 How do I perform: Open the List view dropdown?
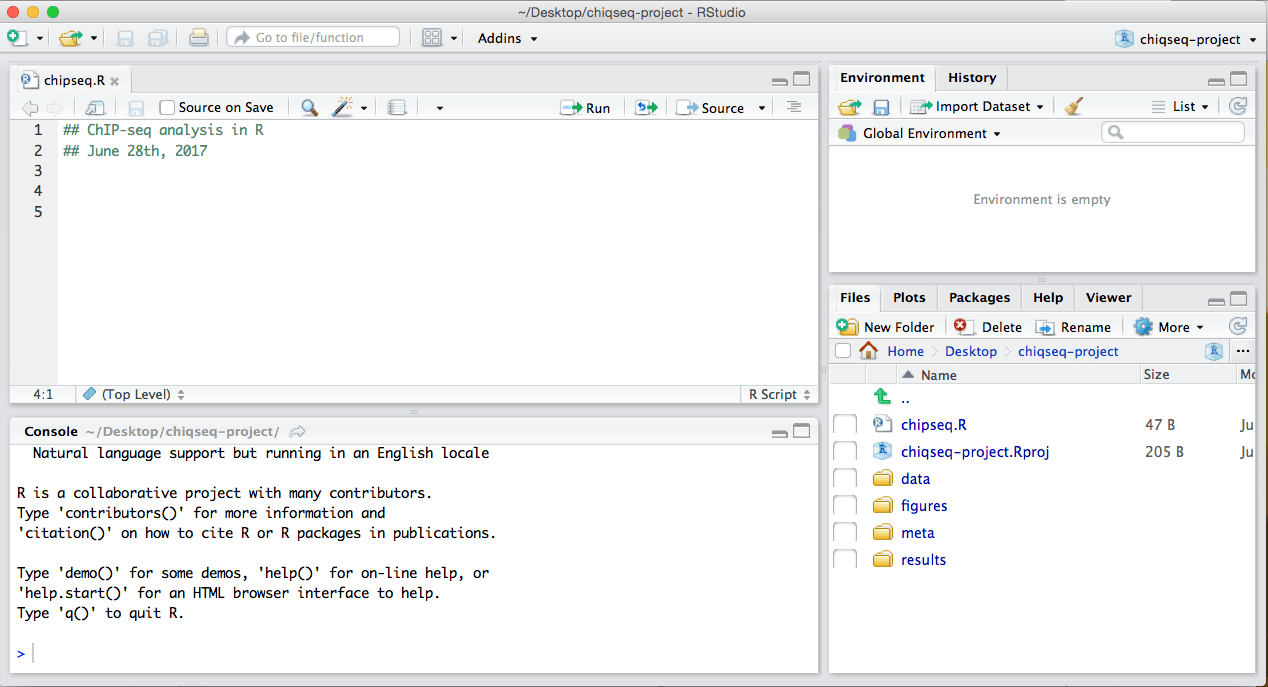pyautogui.click(x=1180, y=106)
